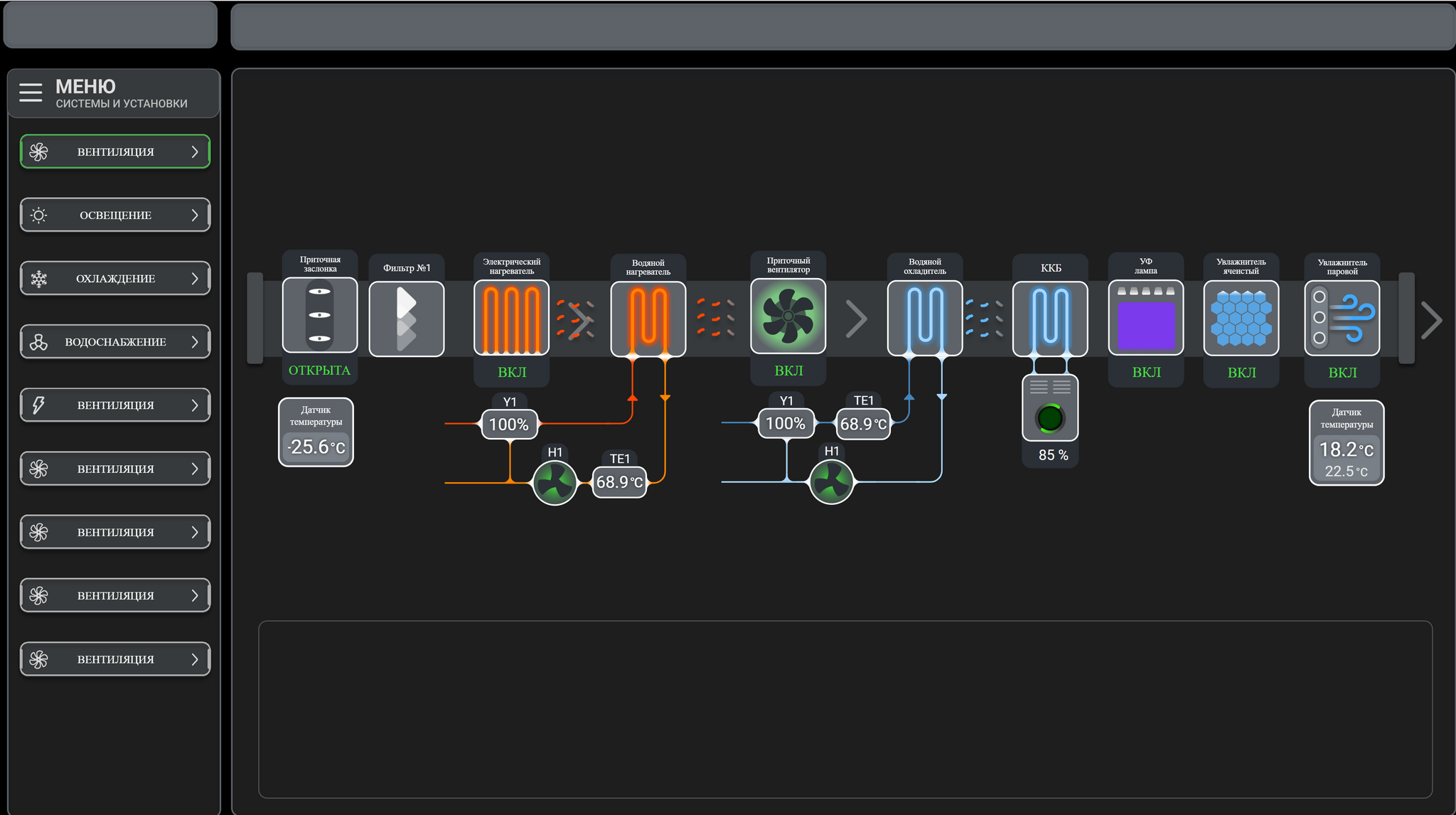Click the fan icon on the green-highlighted ВЕНТИЛЯЦИЯ button
Screen dimensions: 1456x815
click(x=39, y=151)
